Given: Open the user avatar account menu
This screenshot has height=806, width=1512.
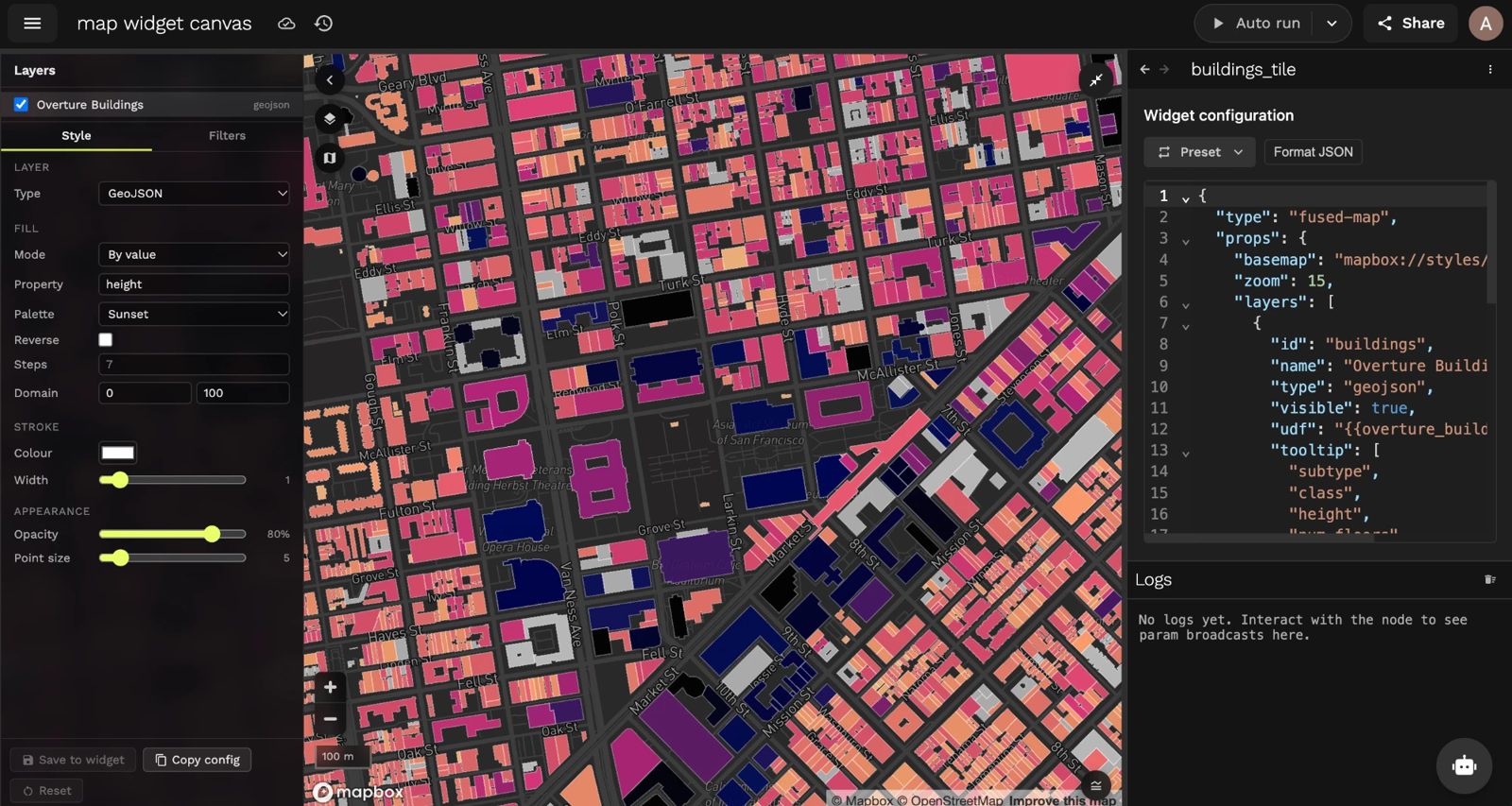Looking at the screenshot, I should [x=1486, y=24].
